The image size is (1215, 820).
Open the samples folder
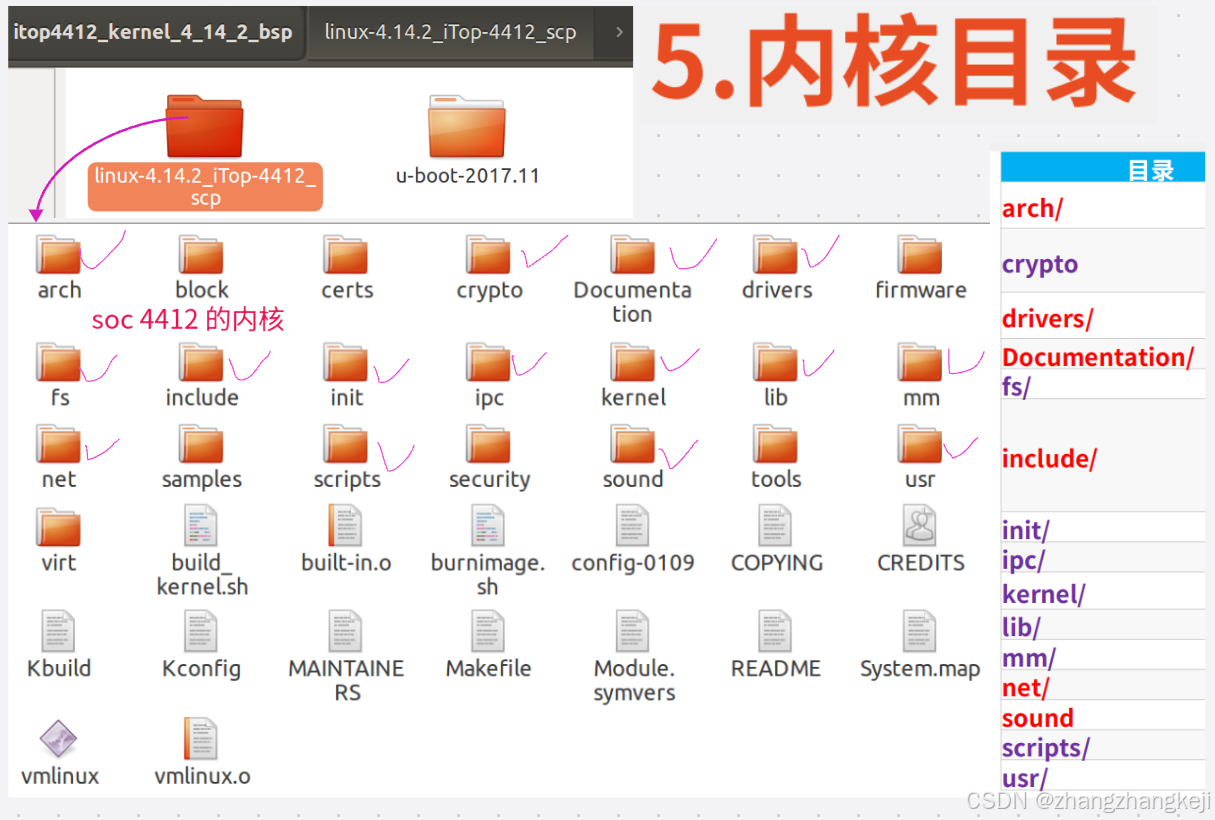pos(201,444)
